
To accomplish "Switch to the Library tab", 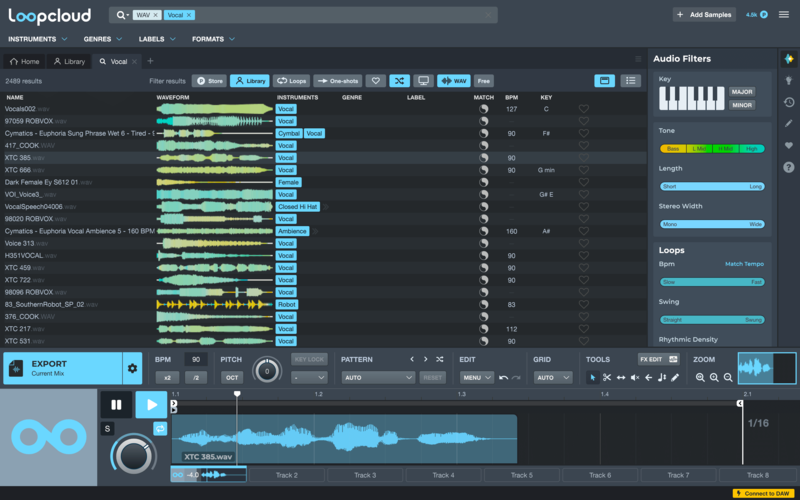I will (x=69, y=61).
